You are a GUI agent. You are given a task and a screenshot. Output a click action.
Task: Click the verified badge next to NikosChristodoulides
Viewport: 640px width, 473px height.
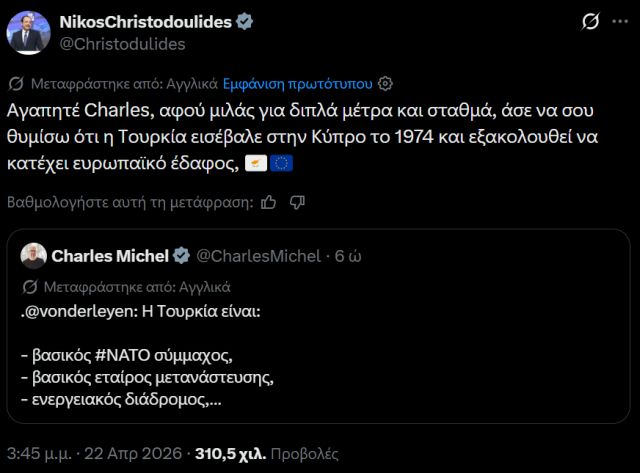244,21
